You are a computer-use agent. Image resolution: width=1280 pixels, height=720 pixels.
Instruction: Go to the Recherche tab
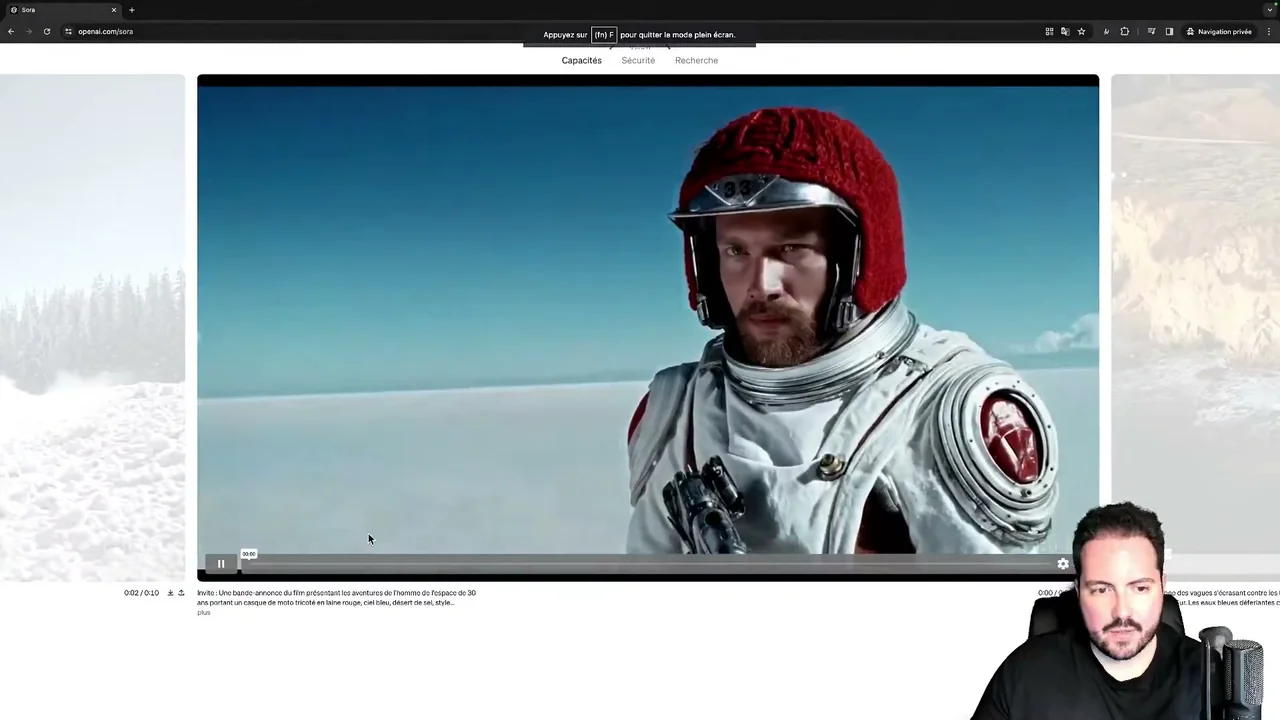[x=696, y=60]
